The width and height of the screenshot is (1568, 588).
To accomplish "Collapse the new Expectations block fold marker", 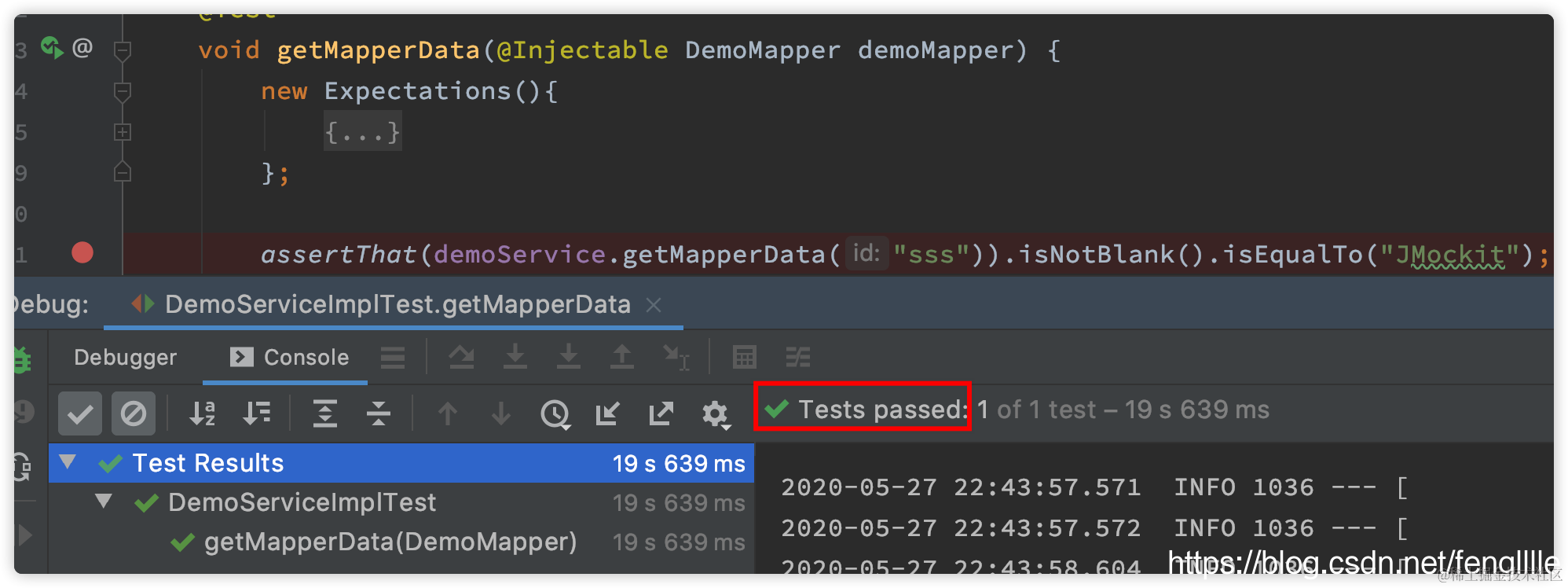I will click(x=122, y=92).
